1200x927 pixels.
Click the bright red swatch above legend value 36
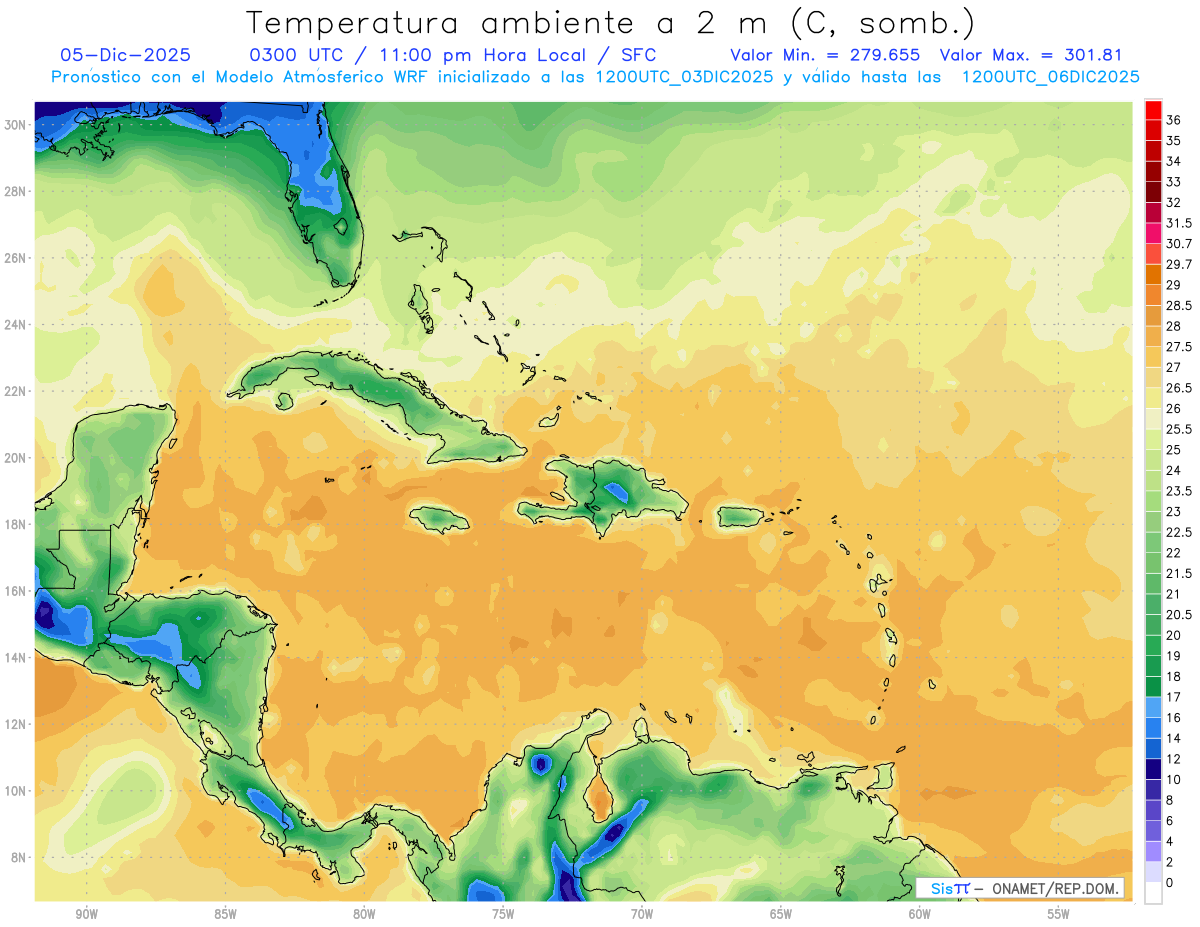click(1153, 110)
